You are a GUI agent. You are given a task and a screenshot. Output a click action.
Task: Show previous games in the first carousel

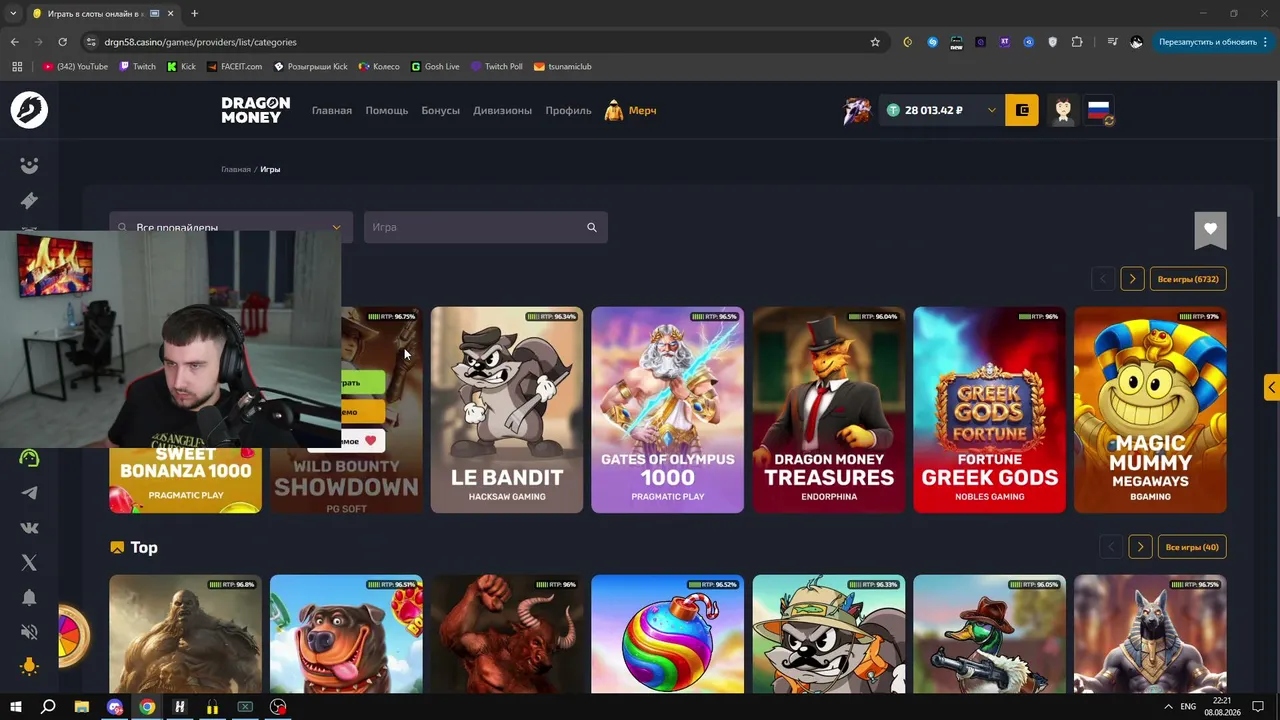click(1103, 279)
